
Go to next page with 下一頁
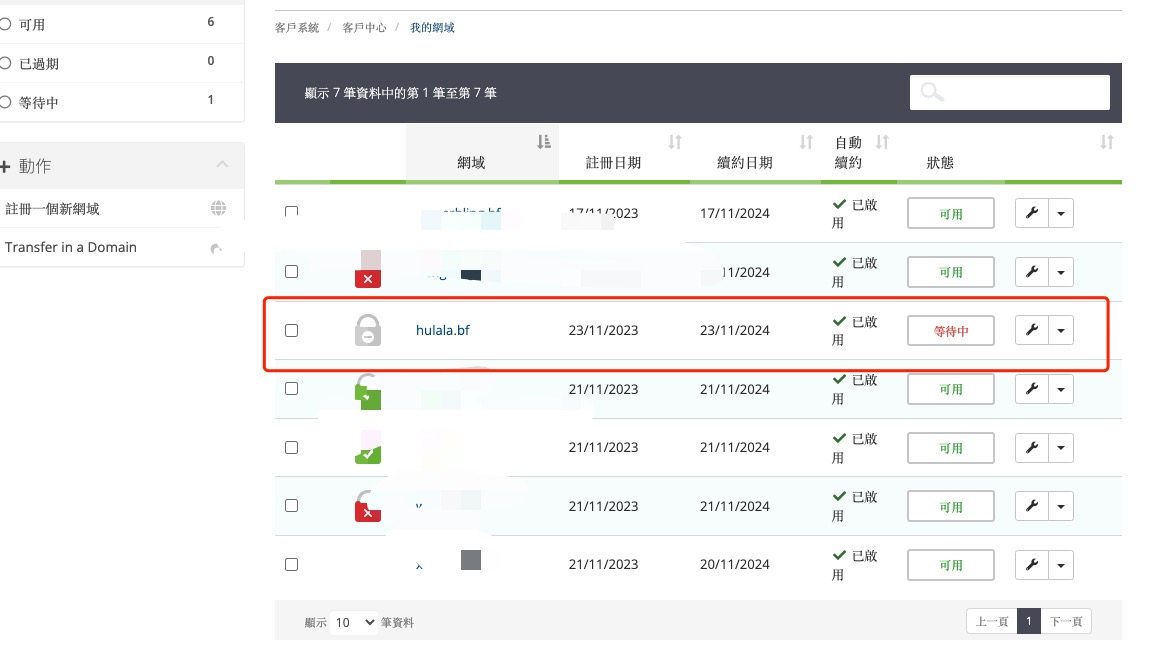[1066, 621]
